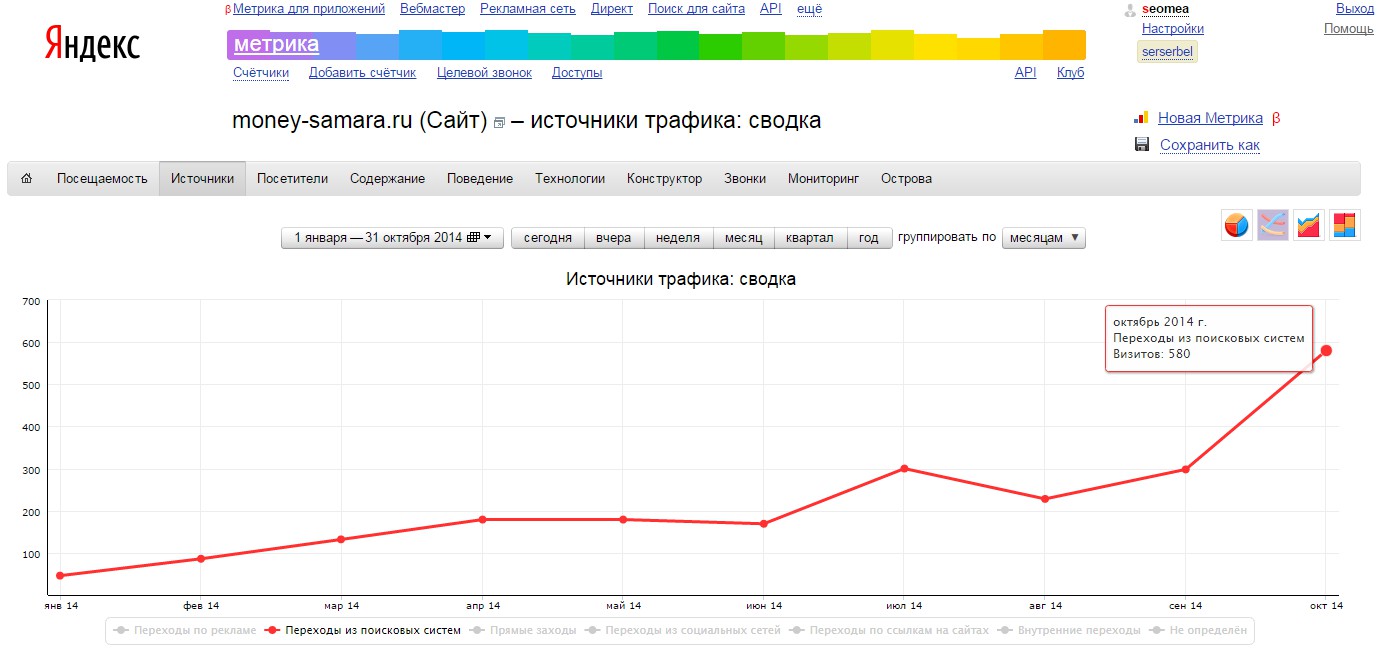The image size is (1381, 654).
Task: Click the Выход logout link
Action: coord(1354,9)
